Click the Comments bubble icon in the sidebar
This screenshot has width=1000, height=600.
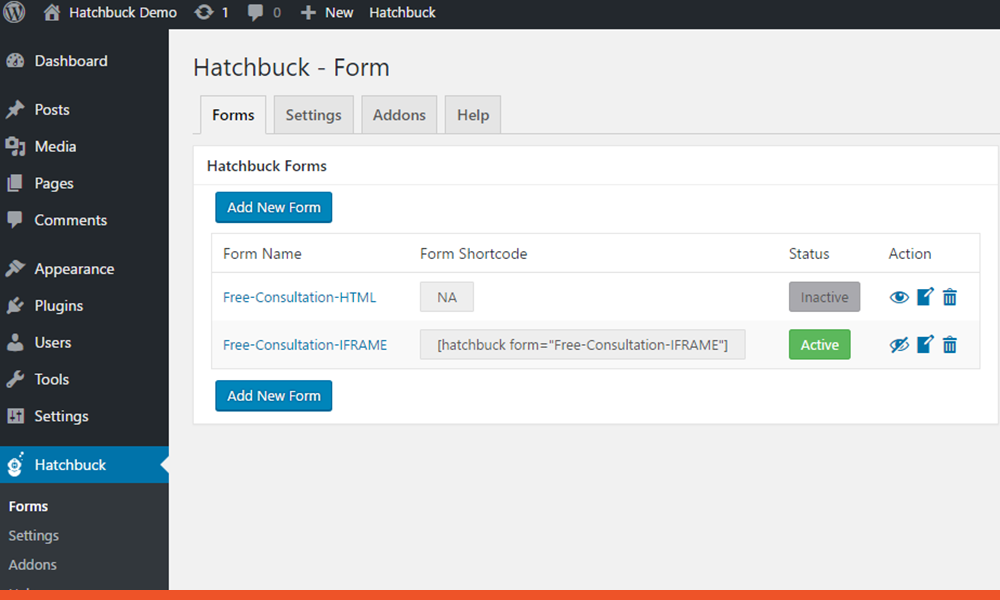click(x=15, y=220)
